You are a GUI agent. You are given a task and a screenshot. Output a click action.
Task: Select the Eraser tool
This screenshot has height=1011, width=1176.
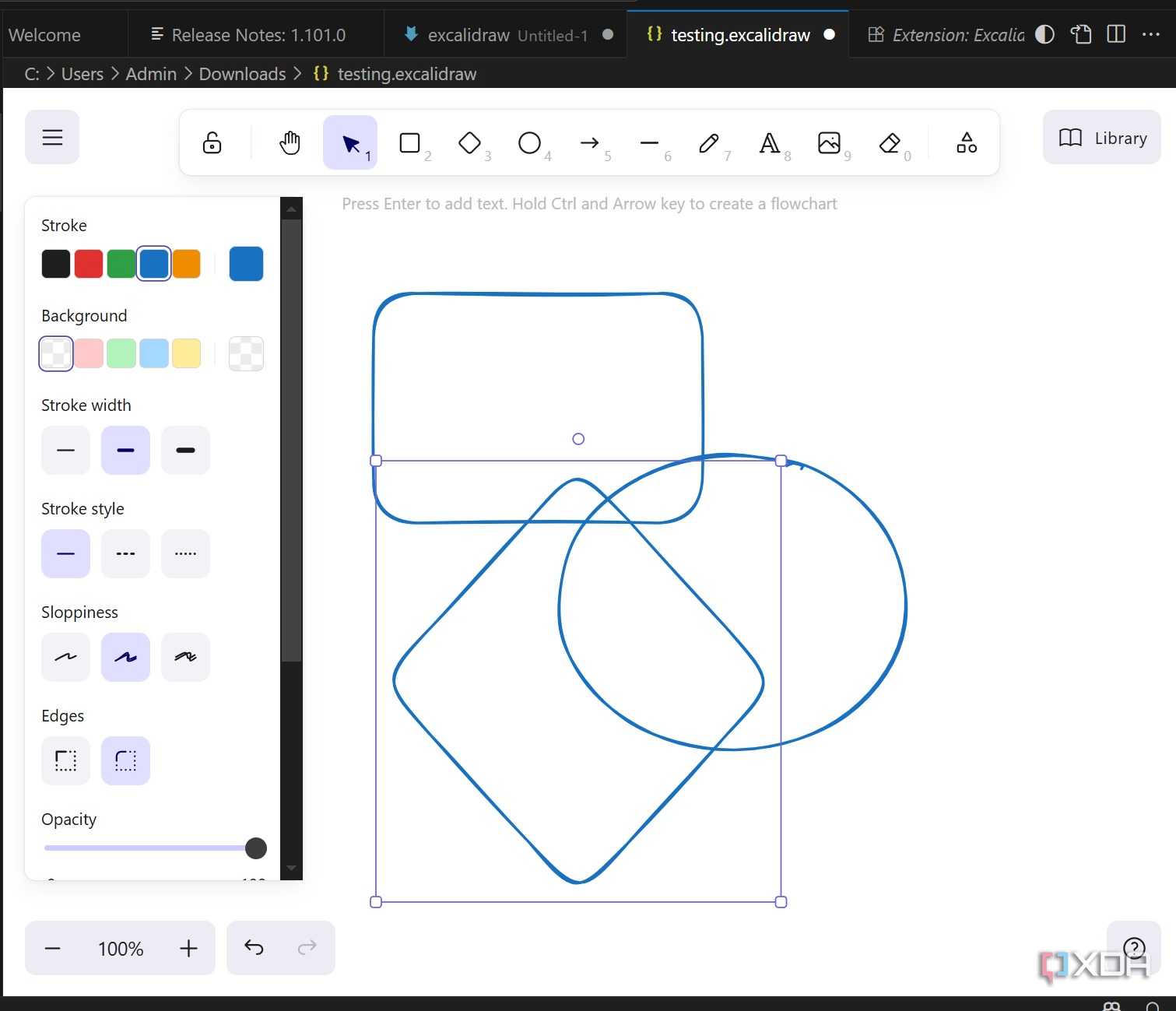[889, 143]
